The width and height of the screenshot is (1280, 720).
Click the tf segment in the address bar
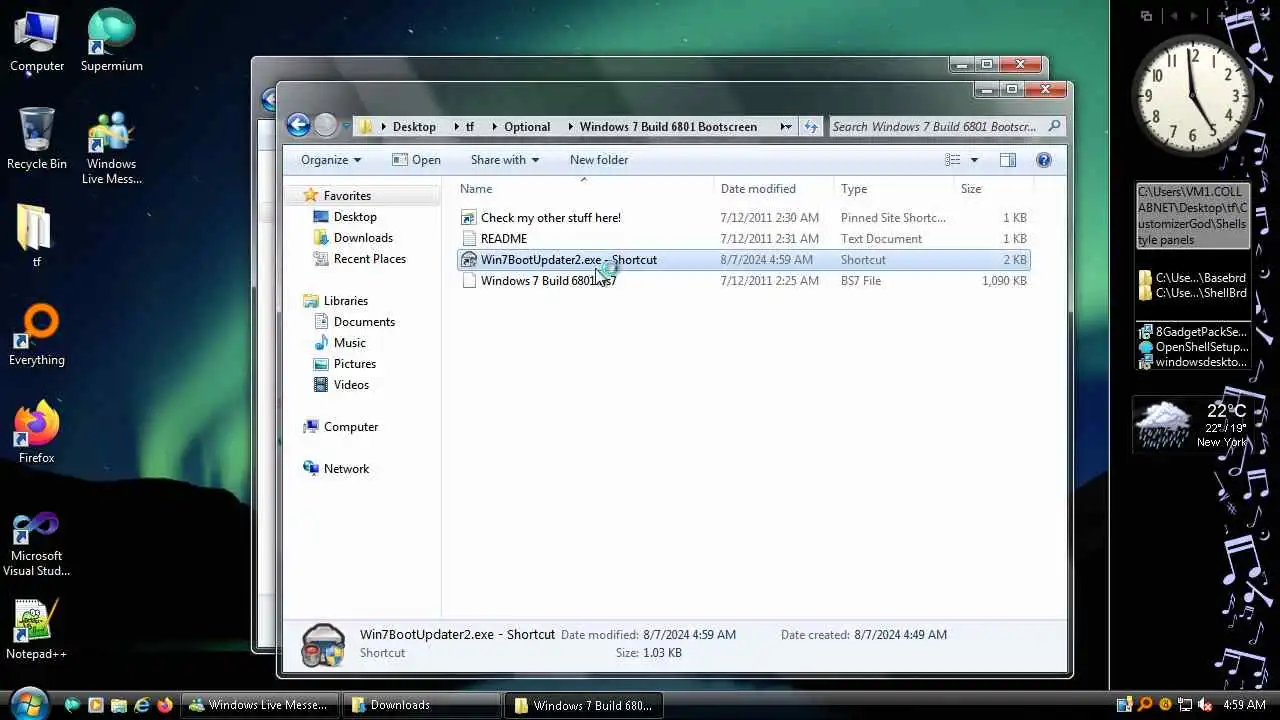tap(470, 127)
